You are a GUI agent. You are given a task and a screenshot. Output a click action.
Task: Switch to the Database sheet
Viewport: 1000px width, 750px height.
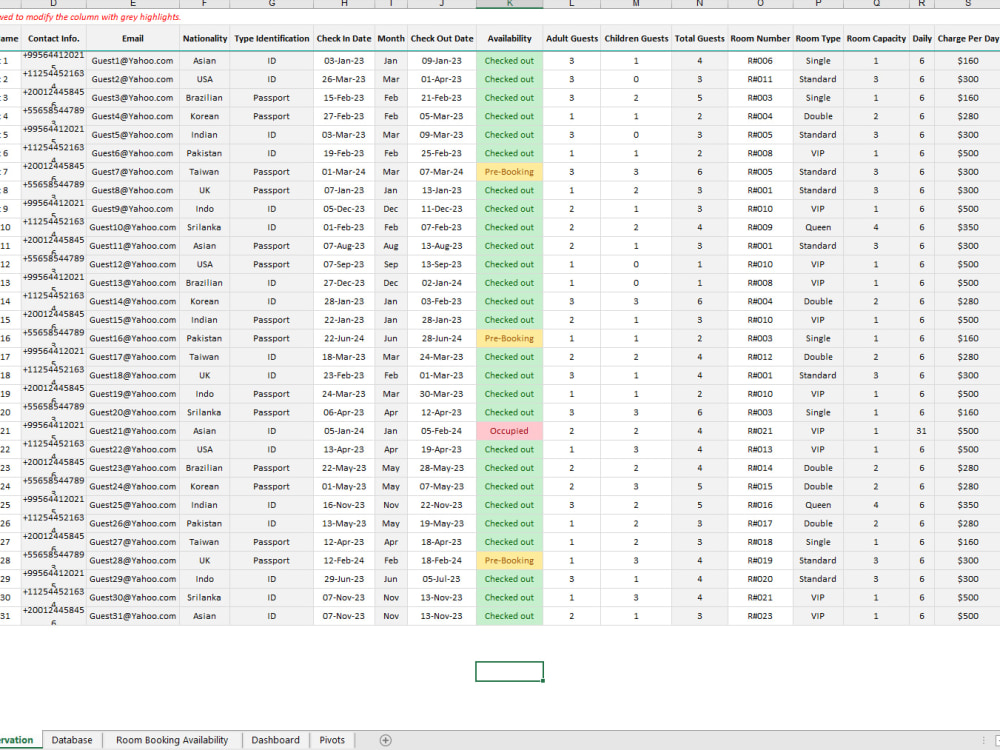(71, 740)
